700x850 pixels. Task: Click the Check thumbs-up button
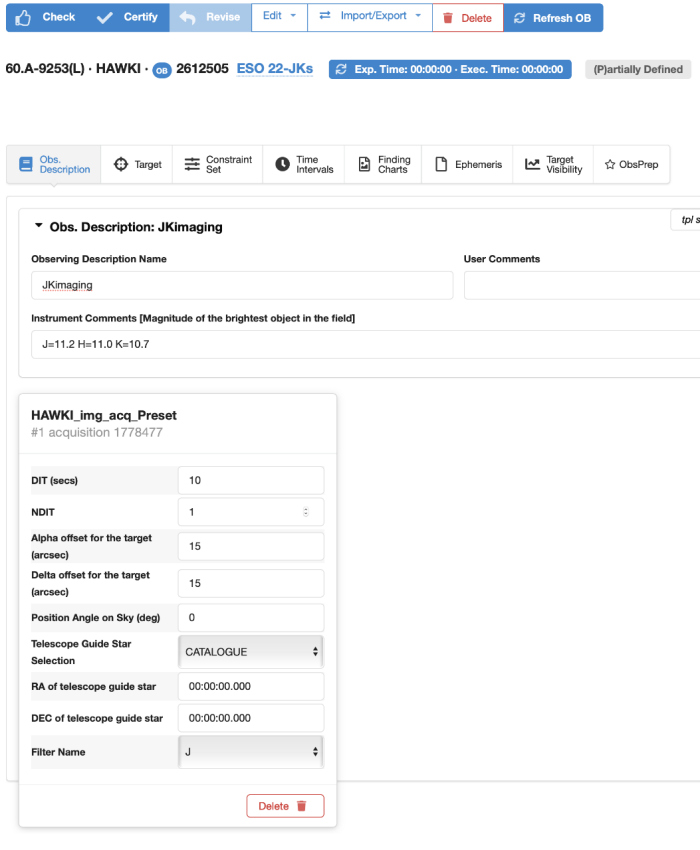(46, 17)
